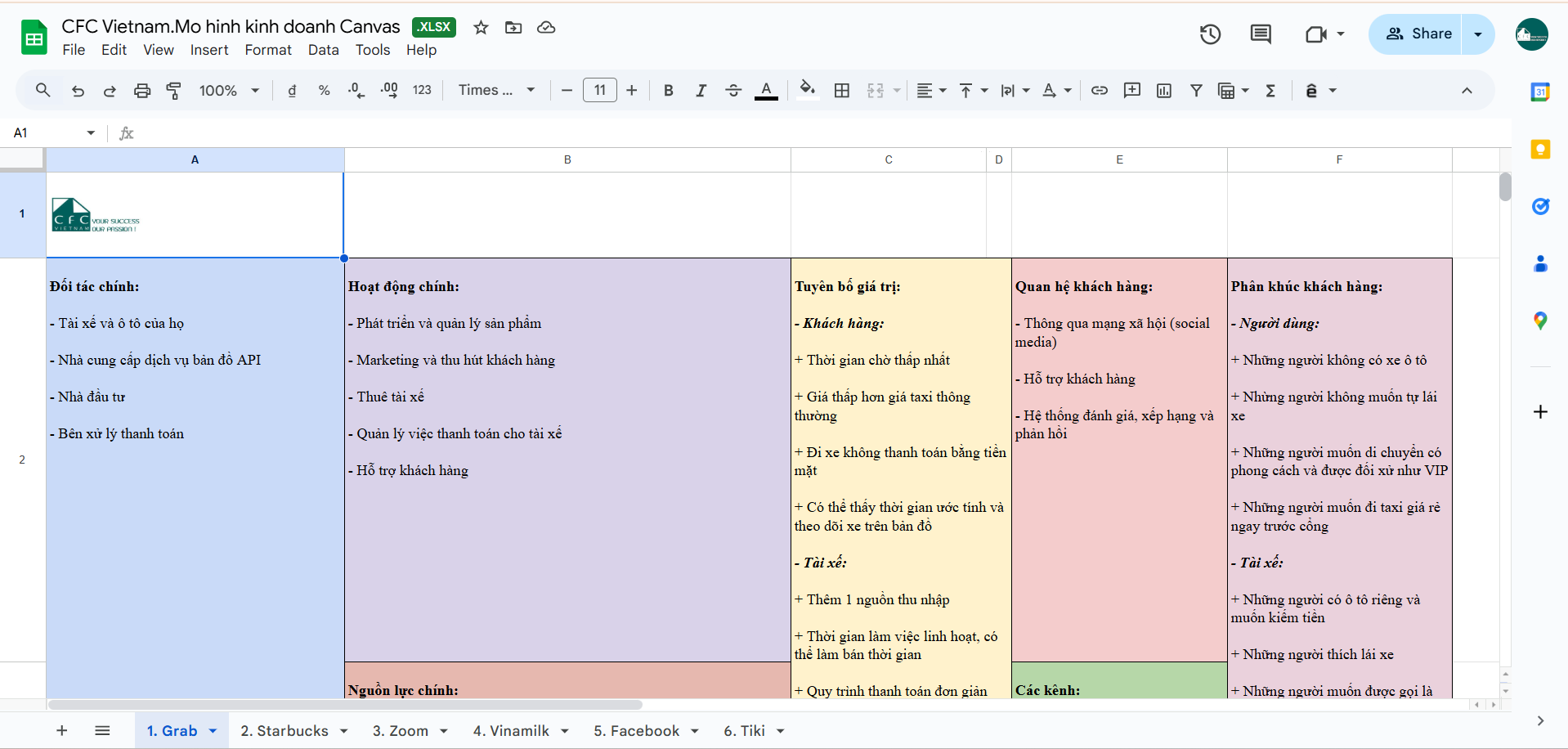Format as percent
The height and width of the screenshot is (749, 1568).
pos(324,91)
